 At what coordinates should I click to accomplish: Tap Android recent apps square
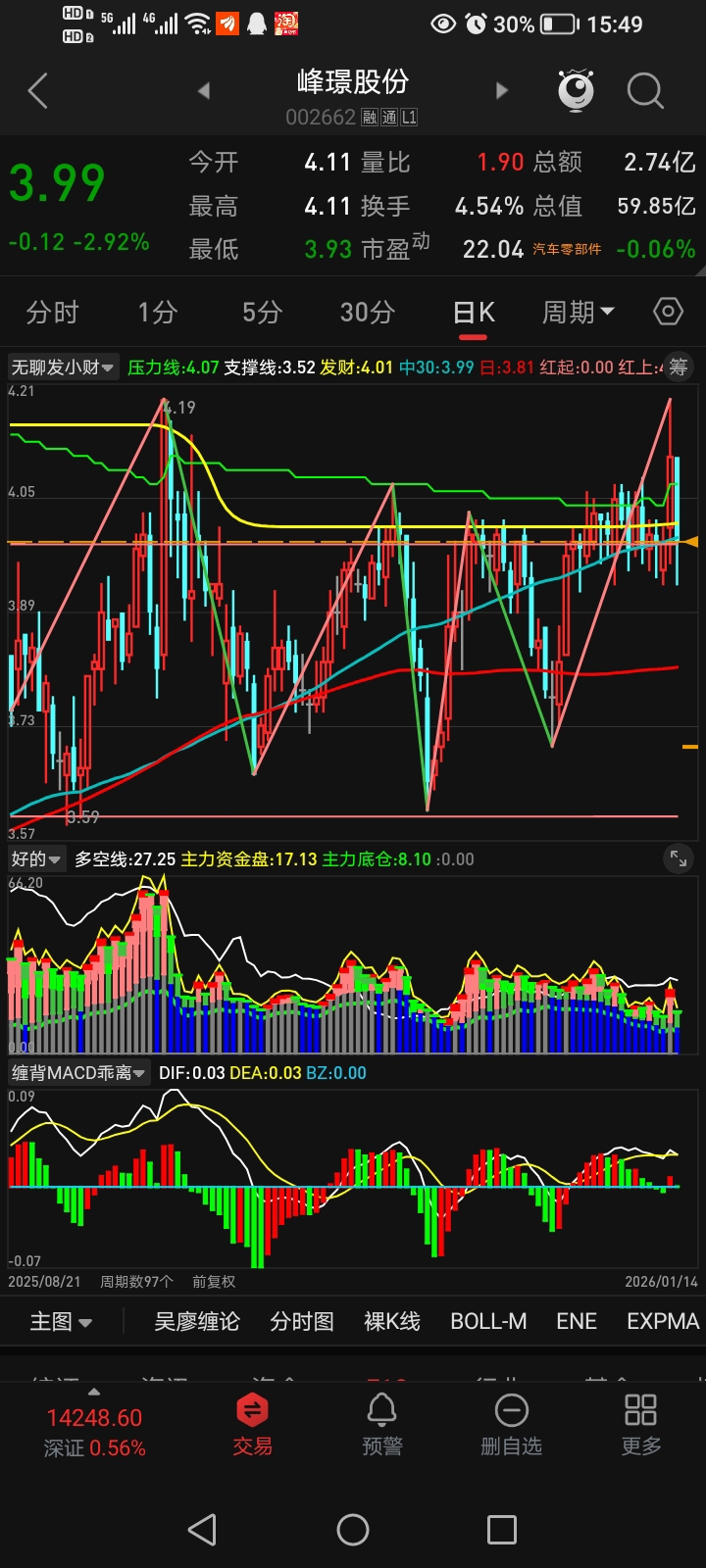pos(502,1529)
